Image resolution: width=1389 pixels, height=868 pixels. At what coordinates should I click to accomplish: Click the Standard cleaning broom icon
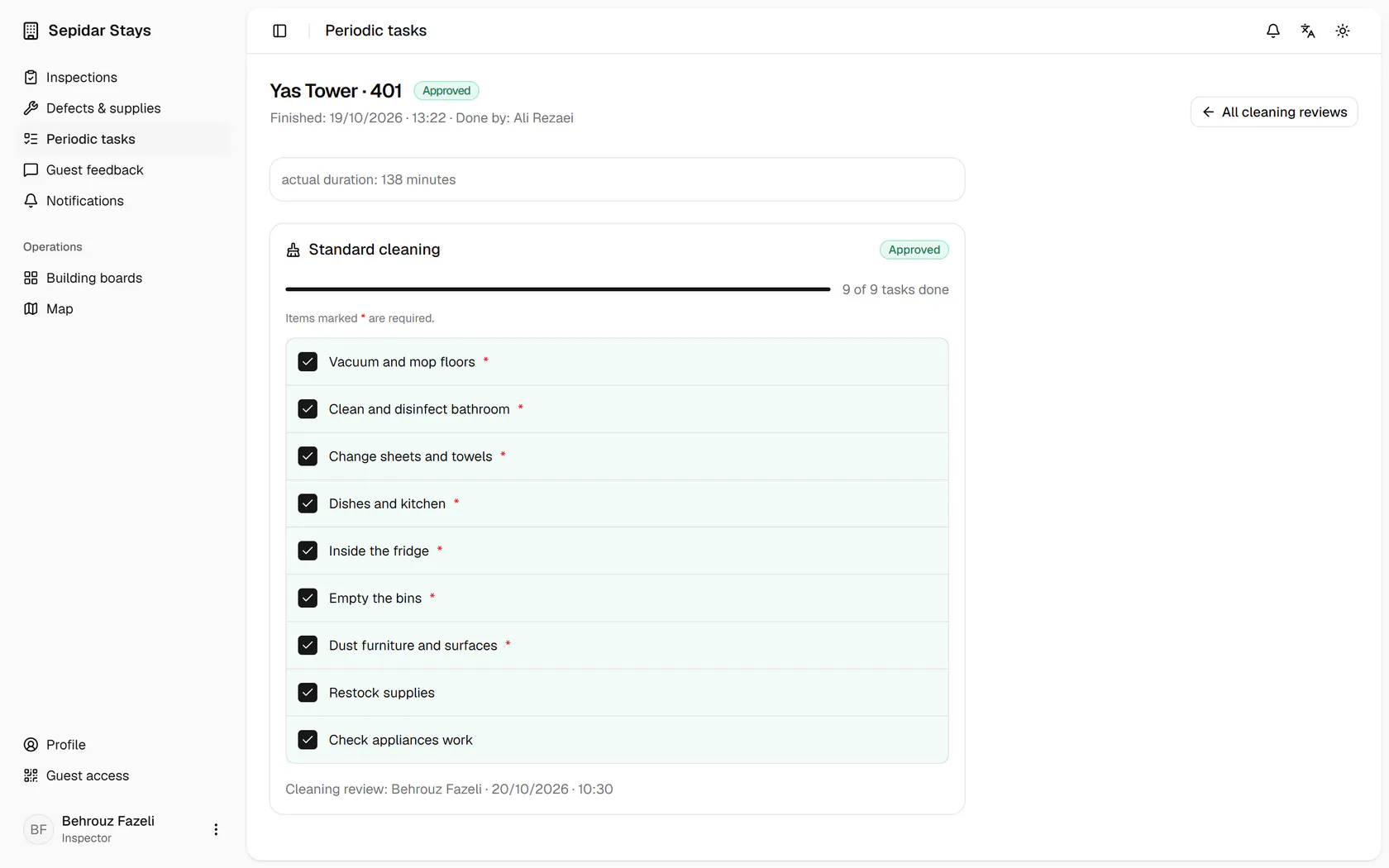[x=293, y=250]
